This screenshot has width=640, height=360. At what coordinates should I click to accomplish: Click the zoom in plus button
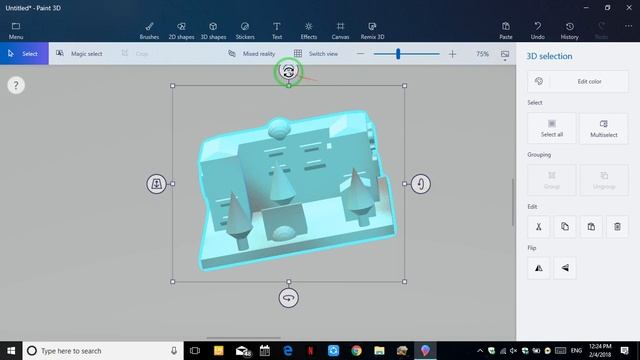pos(452,53)
